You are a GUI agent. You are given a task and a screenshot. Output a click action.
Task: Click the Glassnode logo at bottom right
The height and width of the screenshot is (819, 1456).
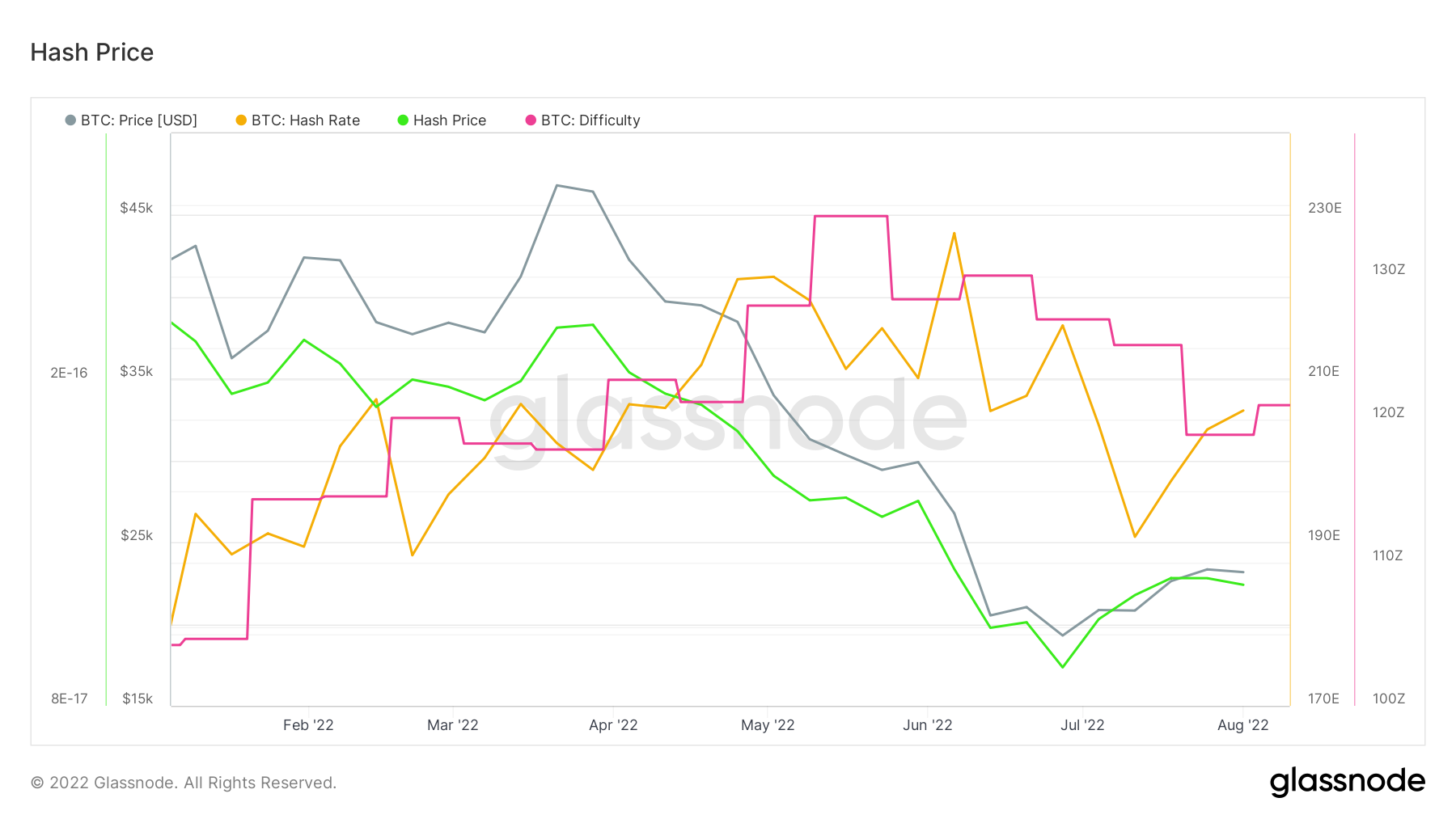1347,781
